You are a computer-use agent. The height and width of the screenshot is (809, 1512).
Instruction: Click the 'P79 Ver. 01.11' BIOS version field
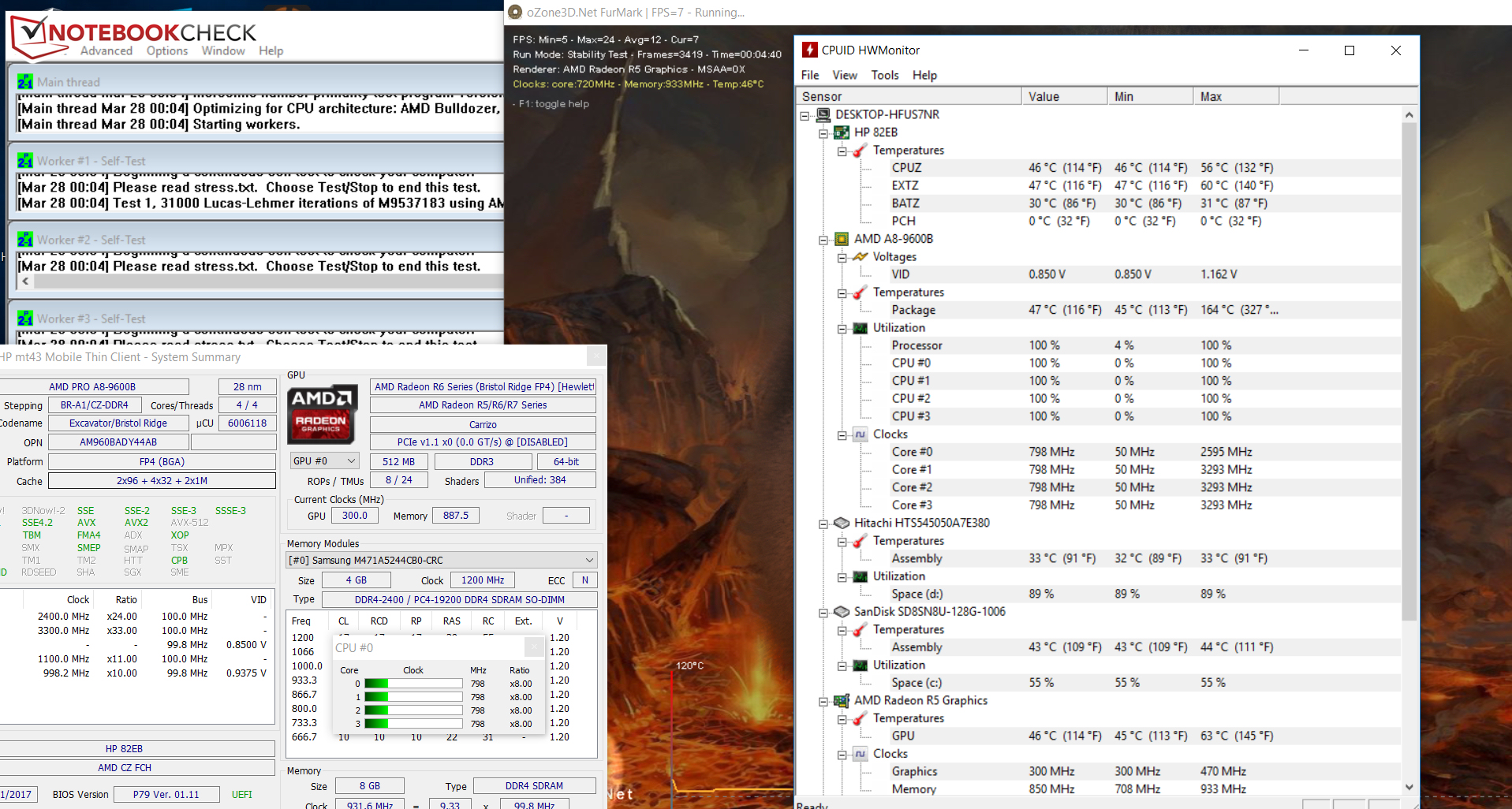point(166,794)
